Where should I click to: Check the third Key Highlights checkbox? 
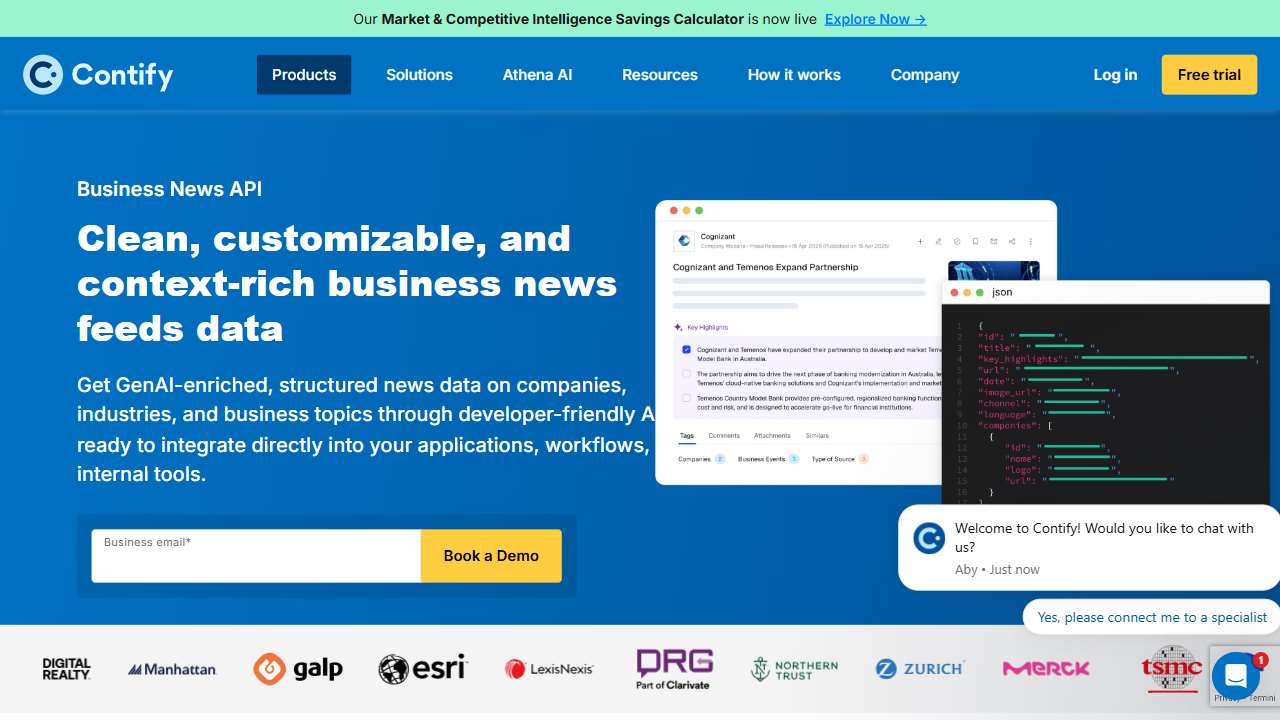pyautogui.click(x=686, y=398)
